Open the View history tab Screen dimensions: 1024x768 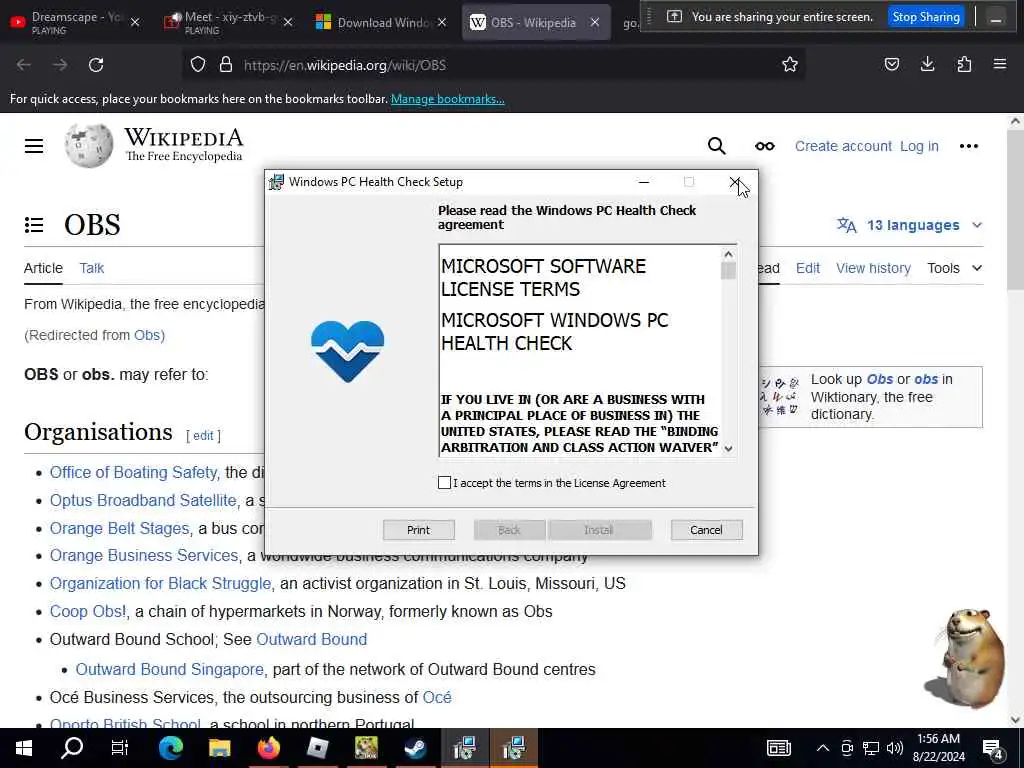(x=873, y=268)
